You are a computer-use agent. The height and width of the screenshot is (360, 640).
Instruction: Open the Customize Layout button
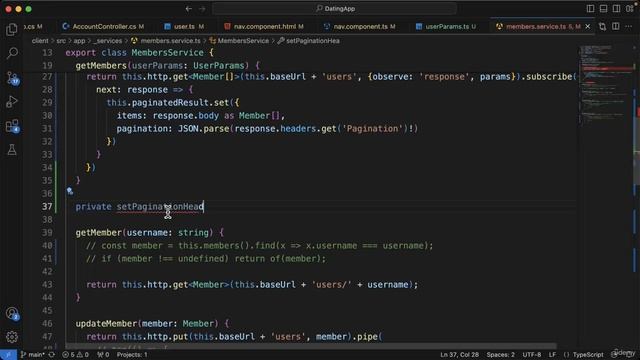(630, 9)
